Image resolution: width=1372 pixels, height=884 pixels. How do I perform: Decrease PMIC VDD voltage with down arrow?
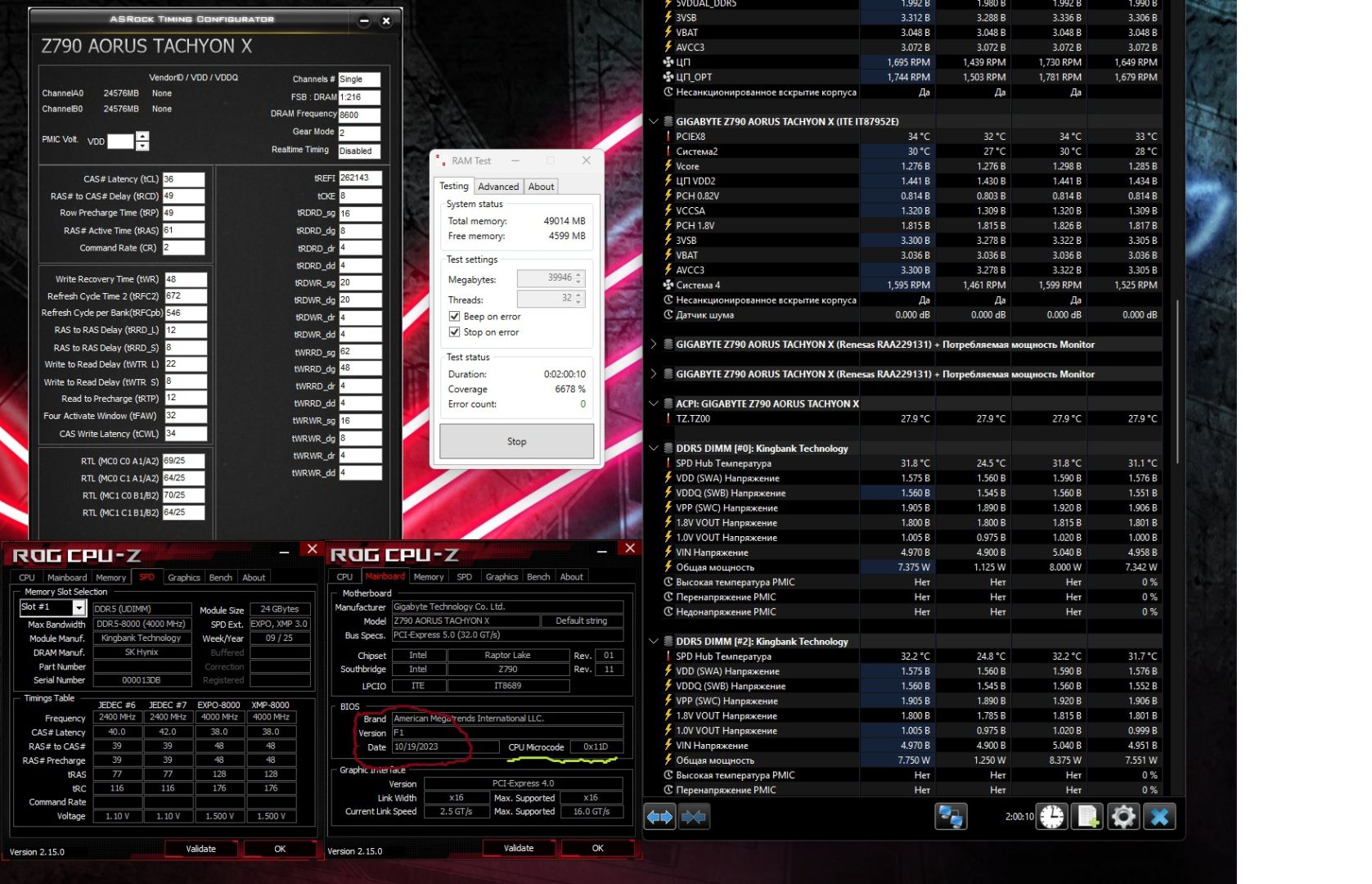[x=142, y=146]
